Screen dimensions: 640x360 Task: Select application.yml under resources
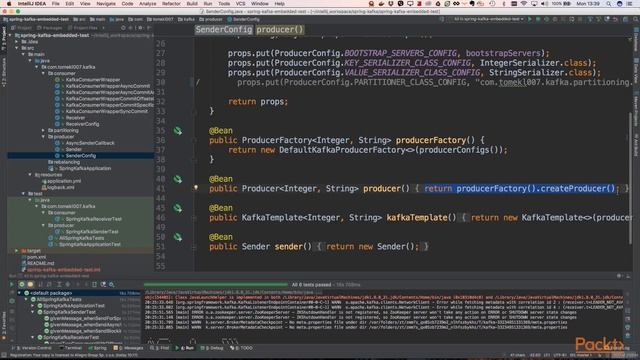pyautogui.click(x=63, y=181)
